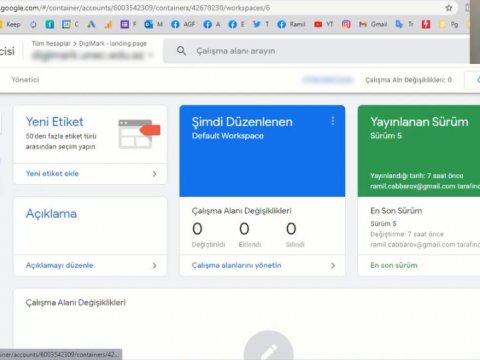This screenshot has height=360, width=480.
Task: Open the three-dot menu on Şimdi Düzenlenen card
Action: [x=332, y=121]
